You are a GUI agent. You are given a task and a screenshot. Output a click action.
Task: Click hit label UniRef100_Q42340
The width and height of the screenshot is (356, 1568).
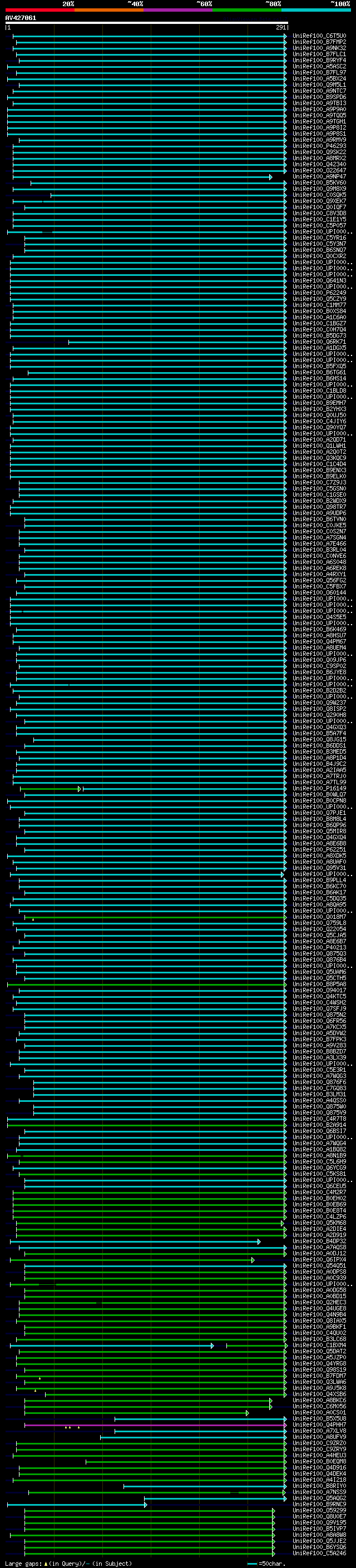pos(319,164)
